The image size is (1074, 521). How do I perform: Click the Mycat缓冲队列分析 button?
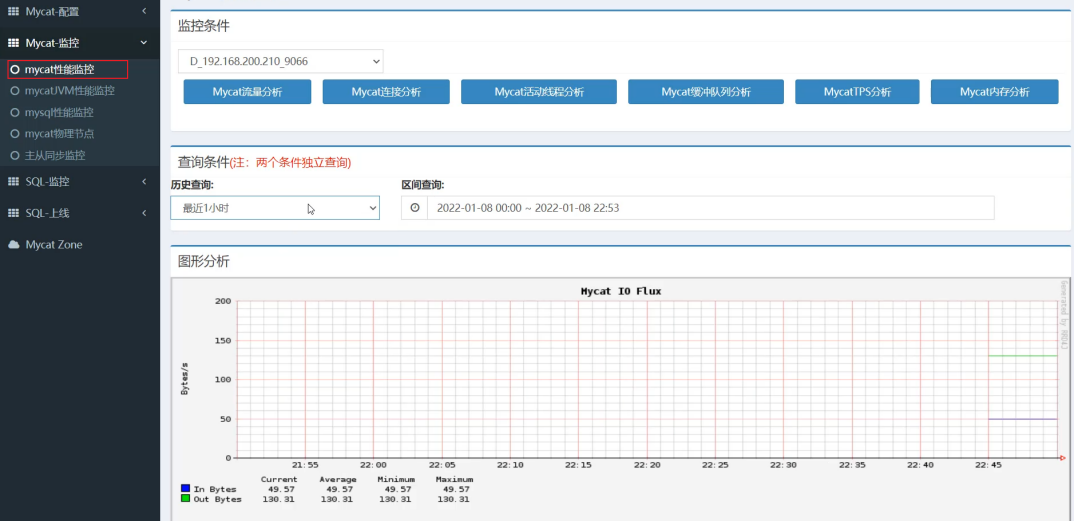pyautogui.click(x=706, y=92)
